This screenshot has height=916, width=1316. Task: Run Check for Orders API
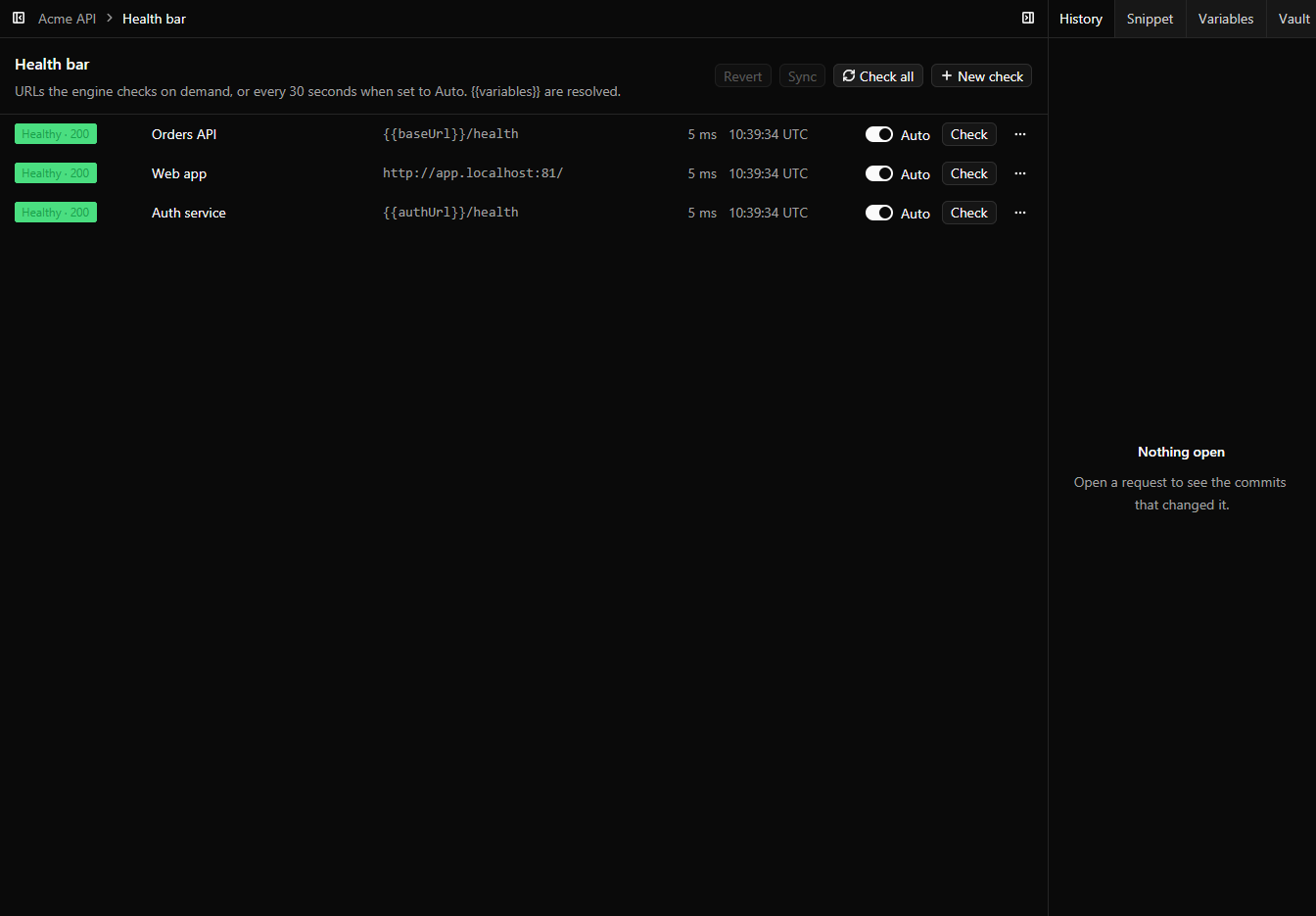point(969,134)
